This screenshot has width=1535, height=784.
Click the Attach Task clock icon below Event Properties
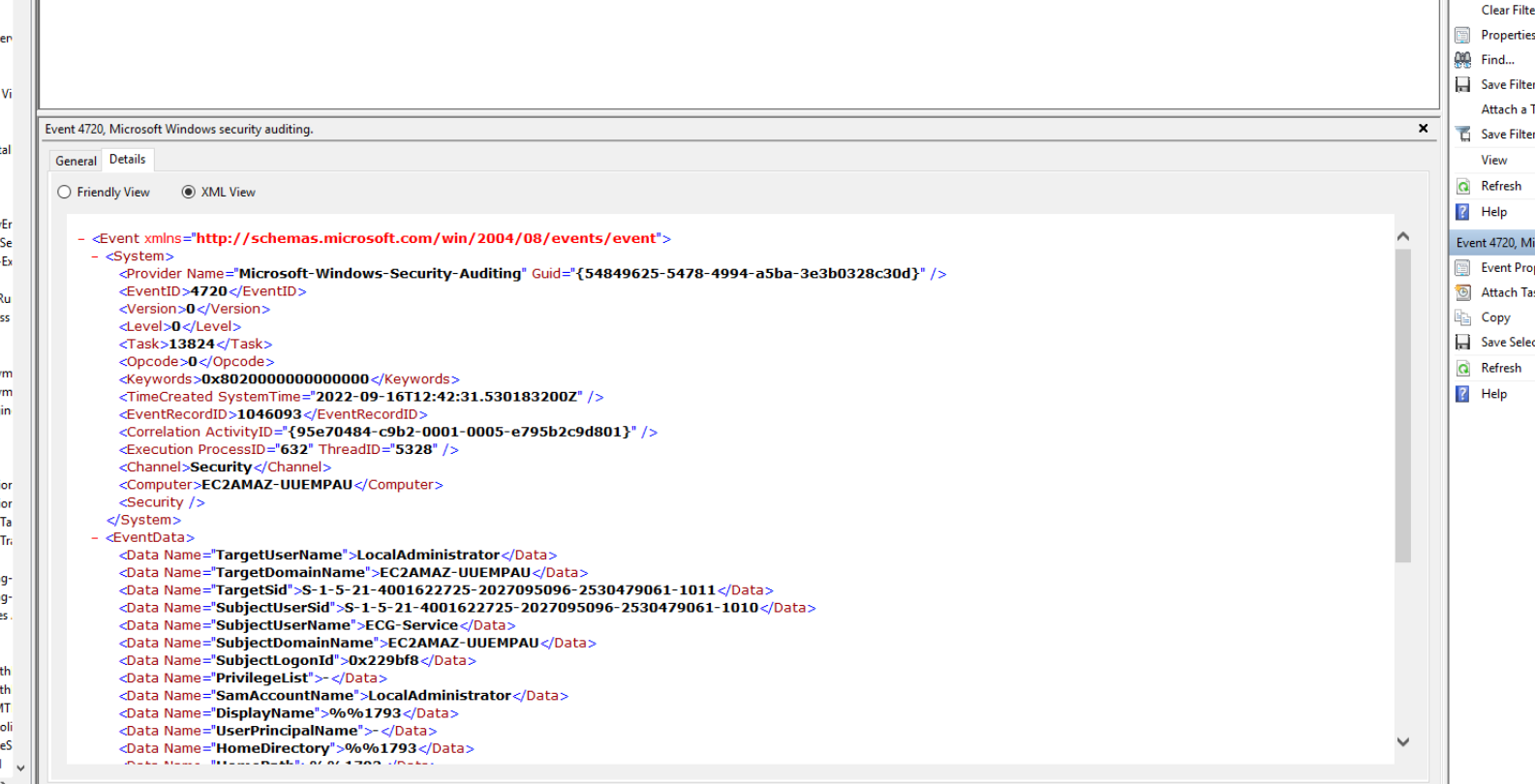[x=1462, y=292]
